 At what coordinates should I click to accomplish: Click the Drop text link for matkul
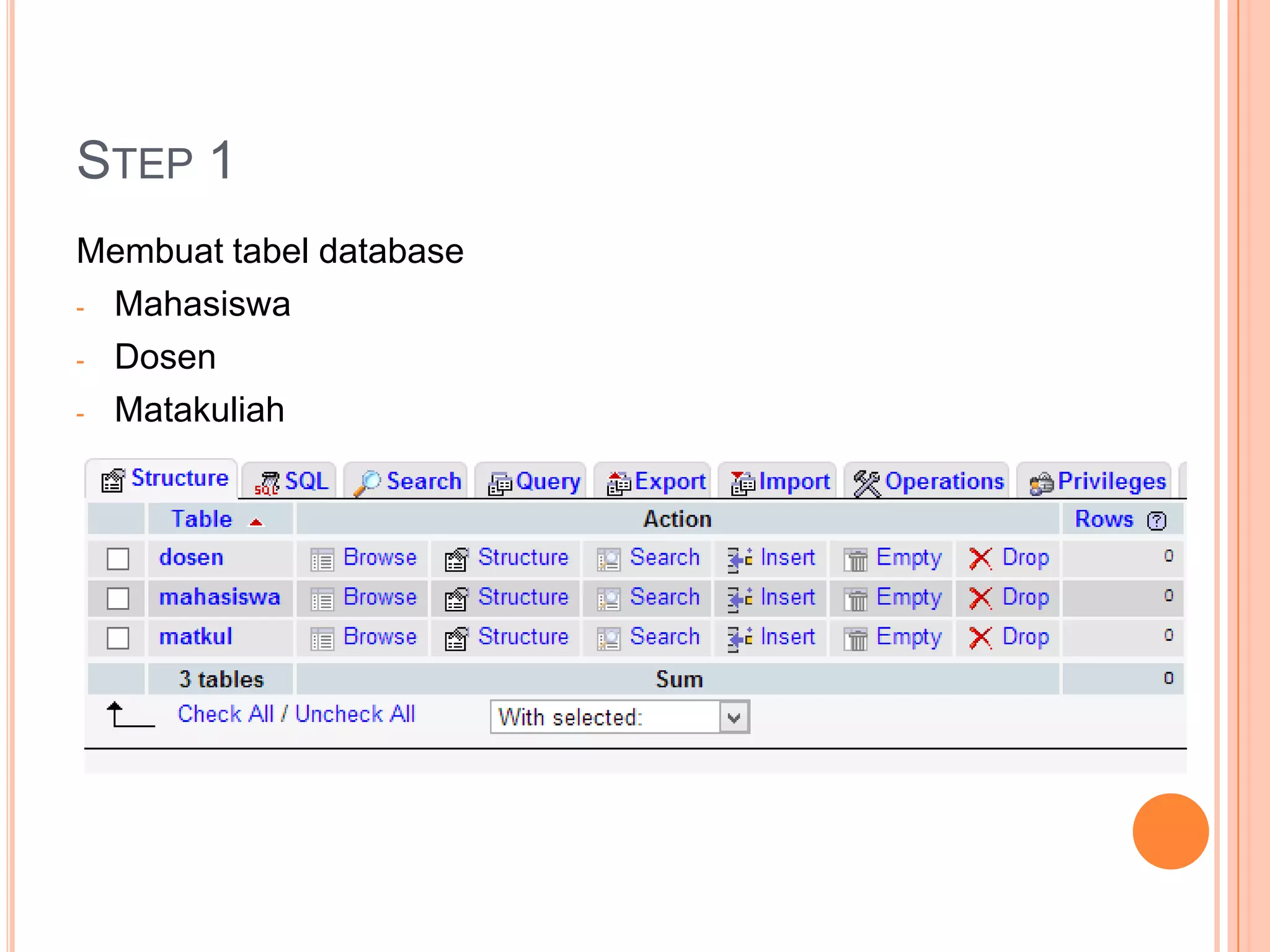pyautogui.click(x=1026, y=638)
